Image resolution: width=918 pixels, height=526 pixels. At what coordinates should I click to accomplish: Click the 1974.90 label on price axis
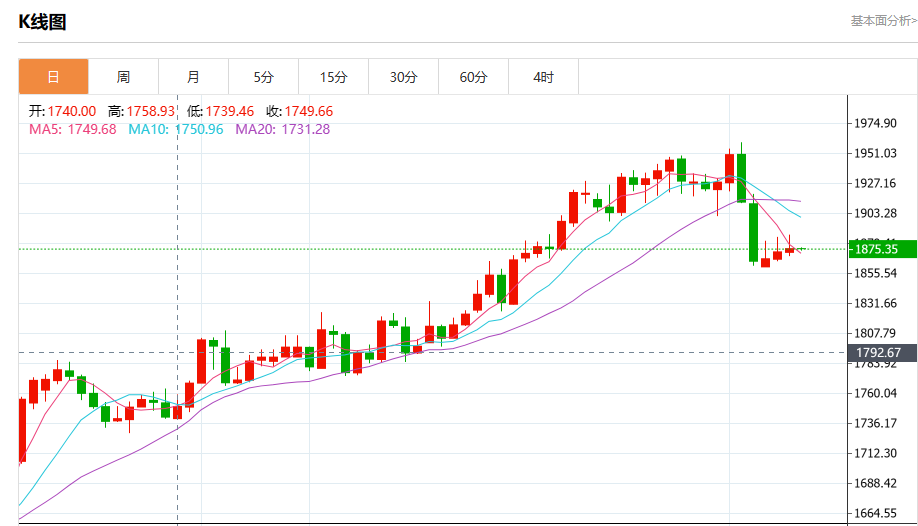(x=875, y=123)
